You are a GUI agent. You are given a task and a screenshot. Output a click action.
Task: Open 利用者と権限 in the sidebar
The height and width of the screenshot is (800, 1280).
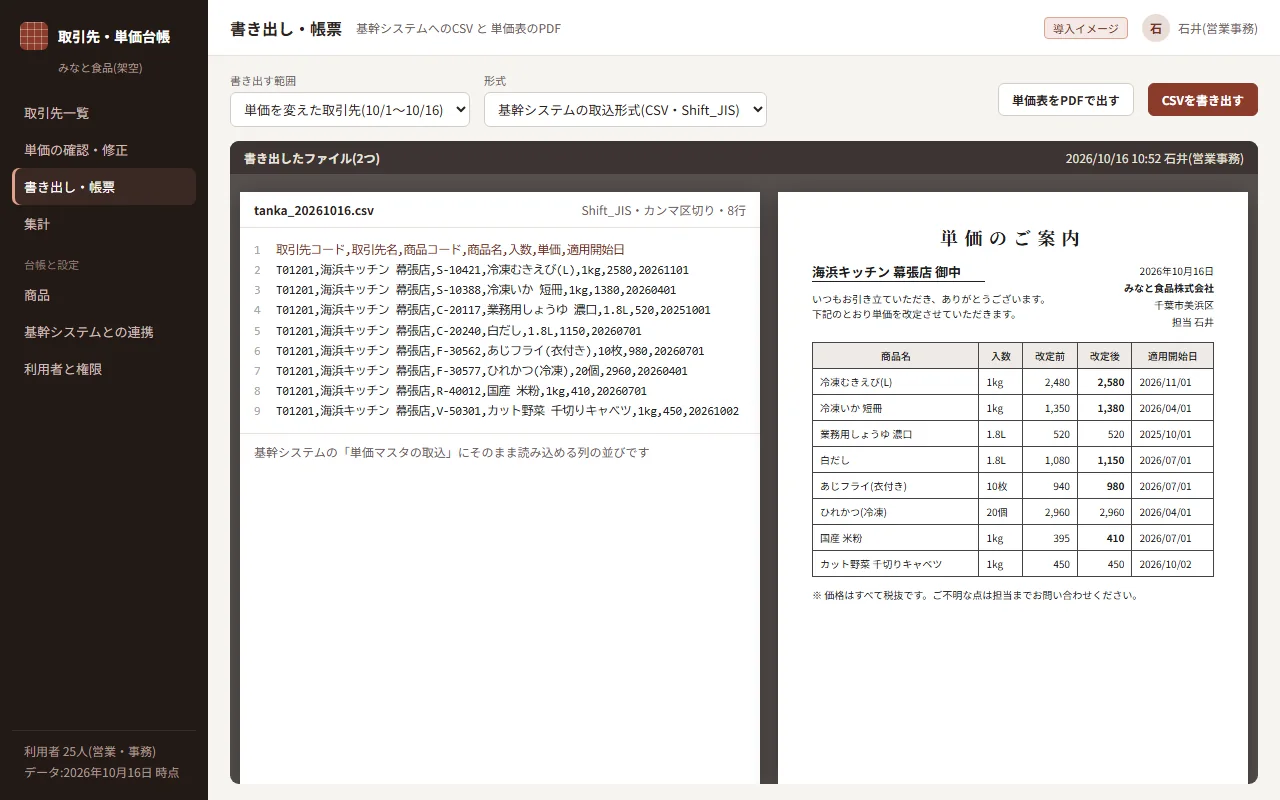(x=104, y=369)
